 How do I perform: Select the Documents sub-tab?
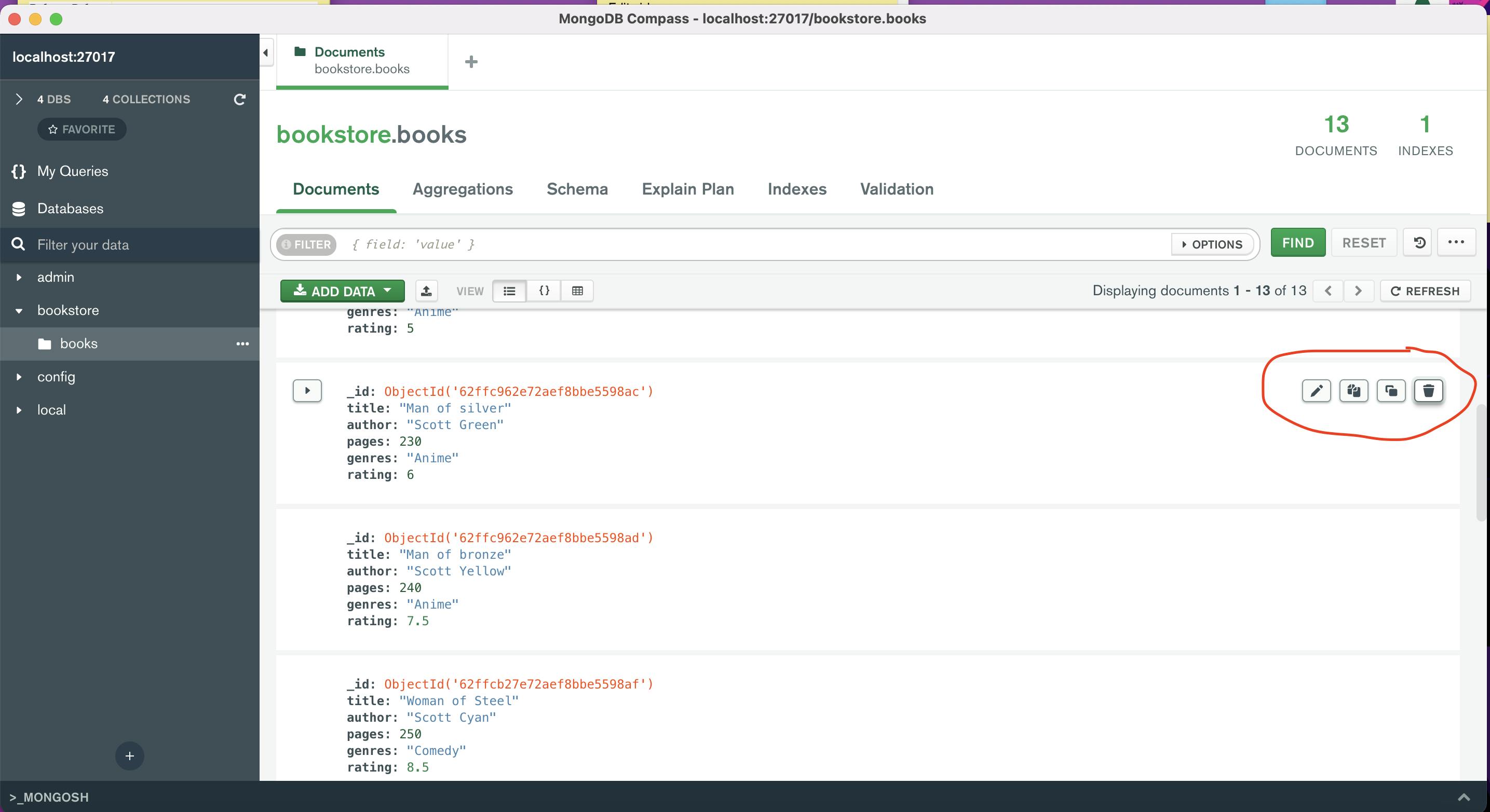pos(336,189)
